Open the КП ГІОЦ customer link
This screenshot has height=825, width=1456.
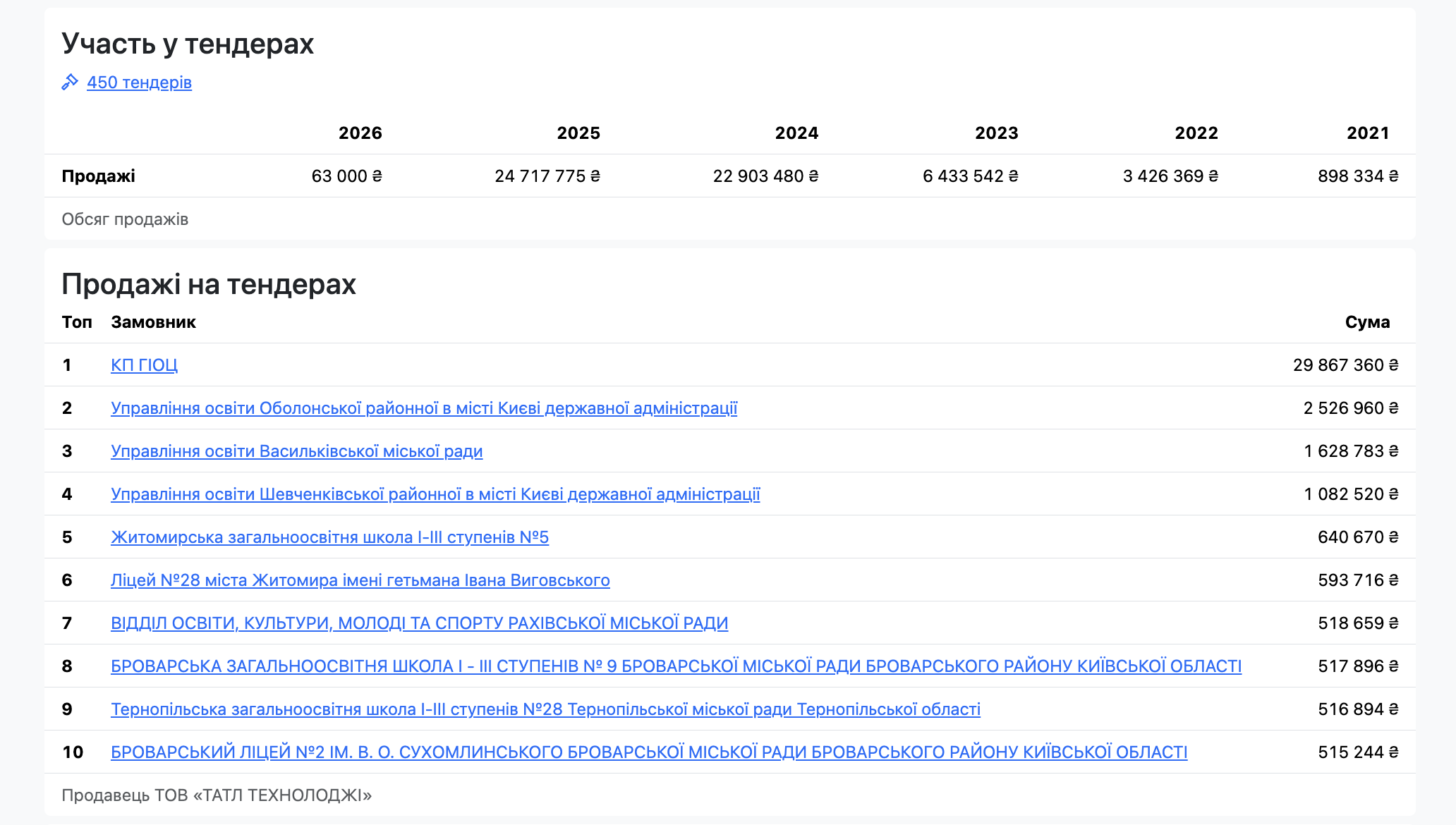pyautogui.click(x=144, y=365)
